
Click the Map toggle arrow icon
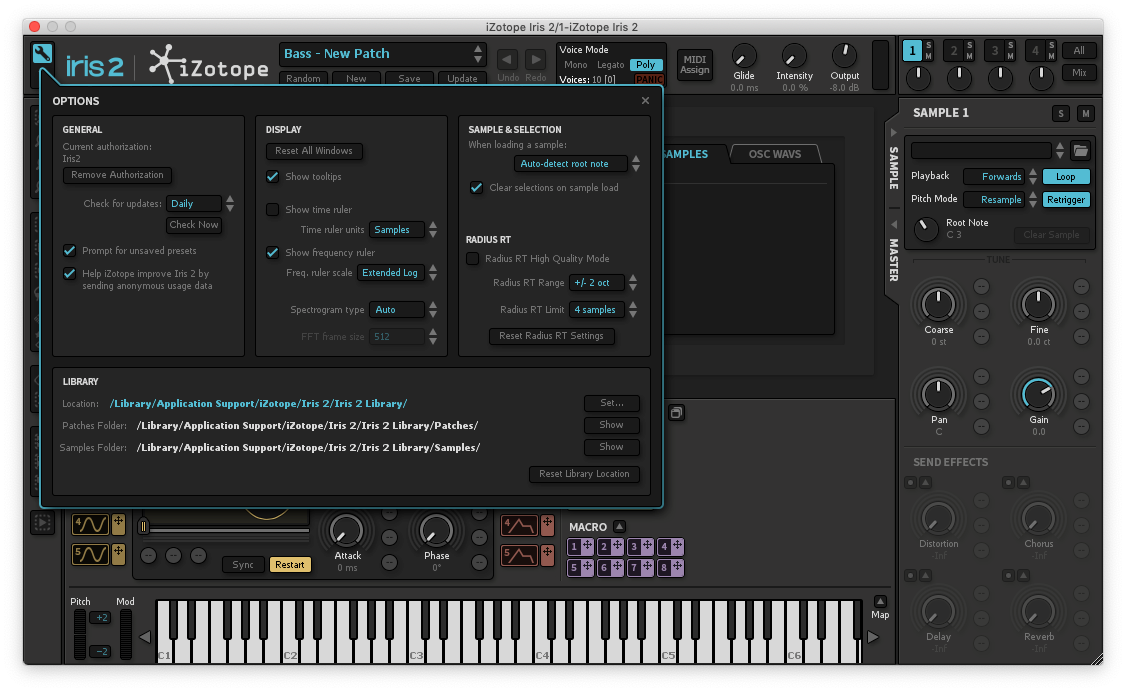(x=880, y=602)
